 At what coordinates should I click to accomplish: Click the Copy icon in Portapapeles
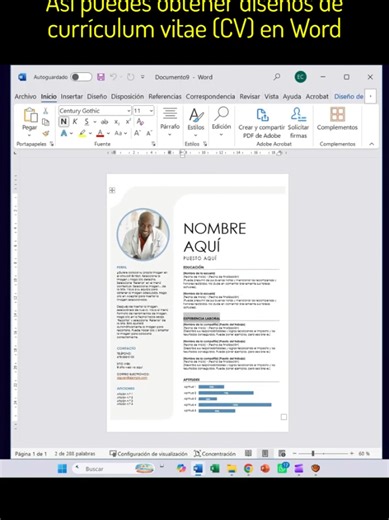46,122
